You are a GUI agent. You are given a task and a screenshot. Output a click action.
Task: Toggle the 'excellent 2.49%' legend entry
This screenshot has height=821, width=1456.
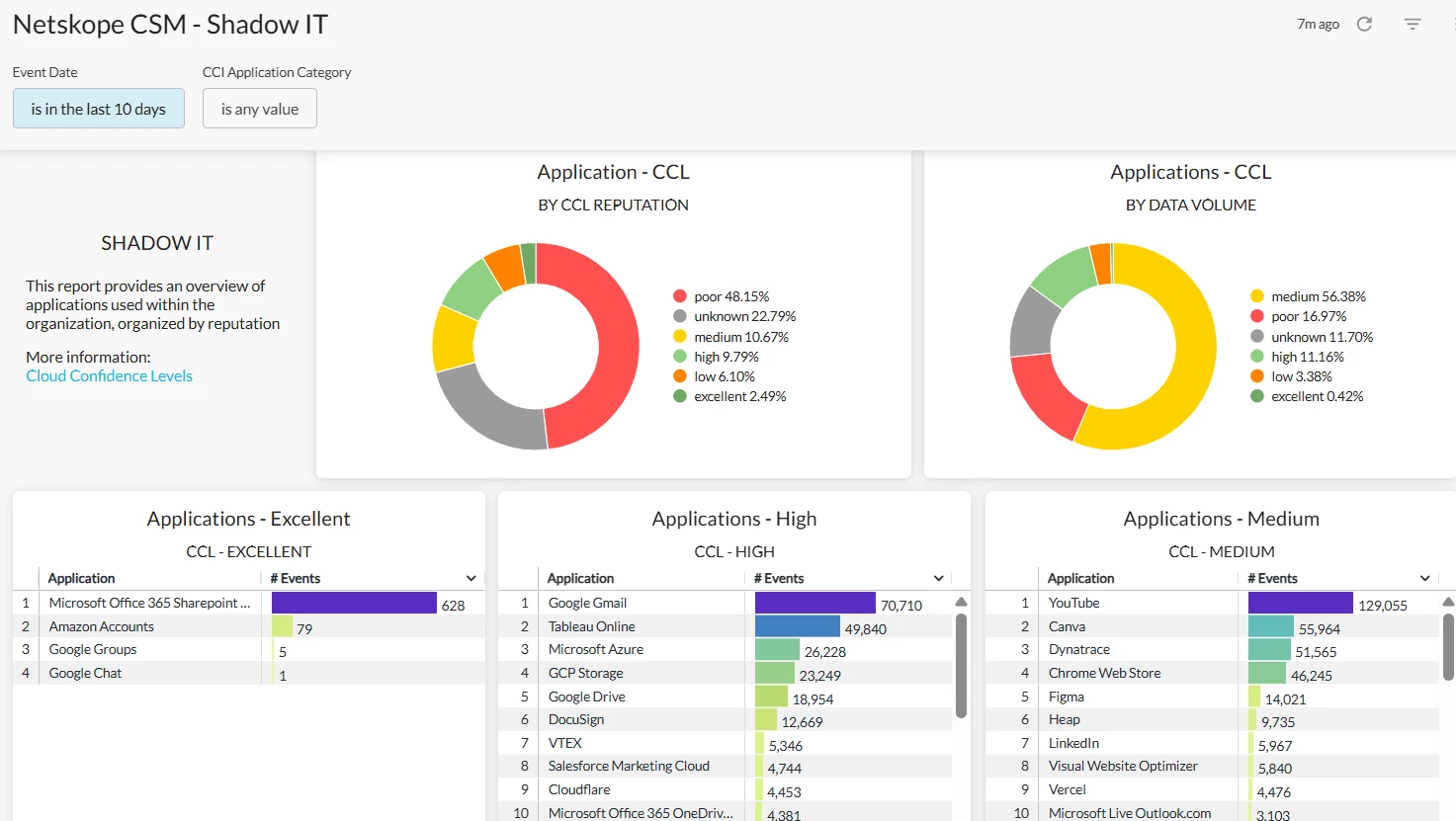point(729,396)
